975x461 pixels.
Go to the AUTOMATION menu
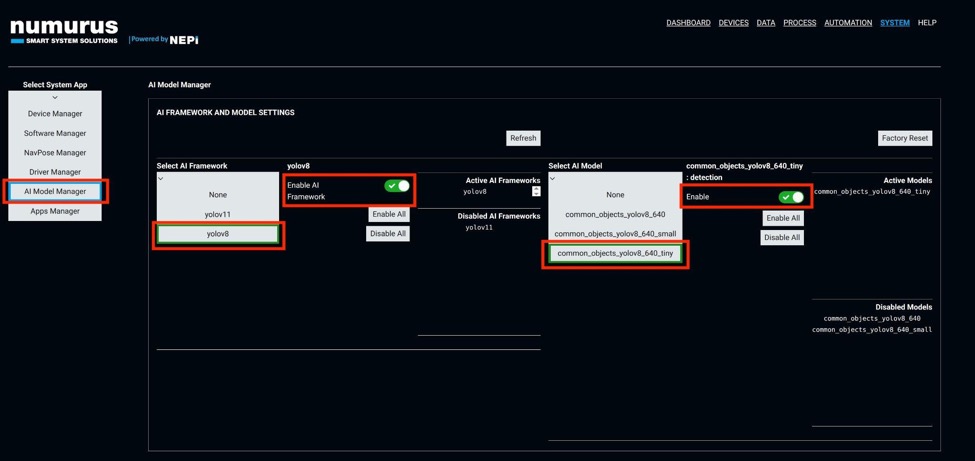pyautogui.click(x=847, y=22)
